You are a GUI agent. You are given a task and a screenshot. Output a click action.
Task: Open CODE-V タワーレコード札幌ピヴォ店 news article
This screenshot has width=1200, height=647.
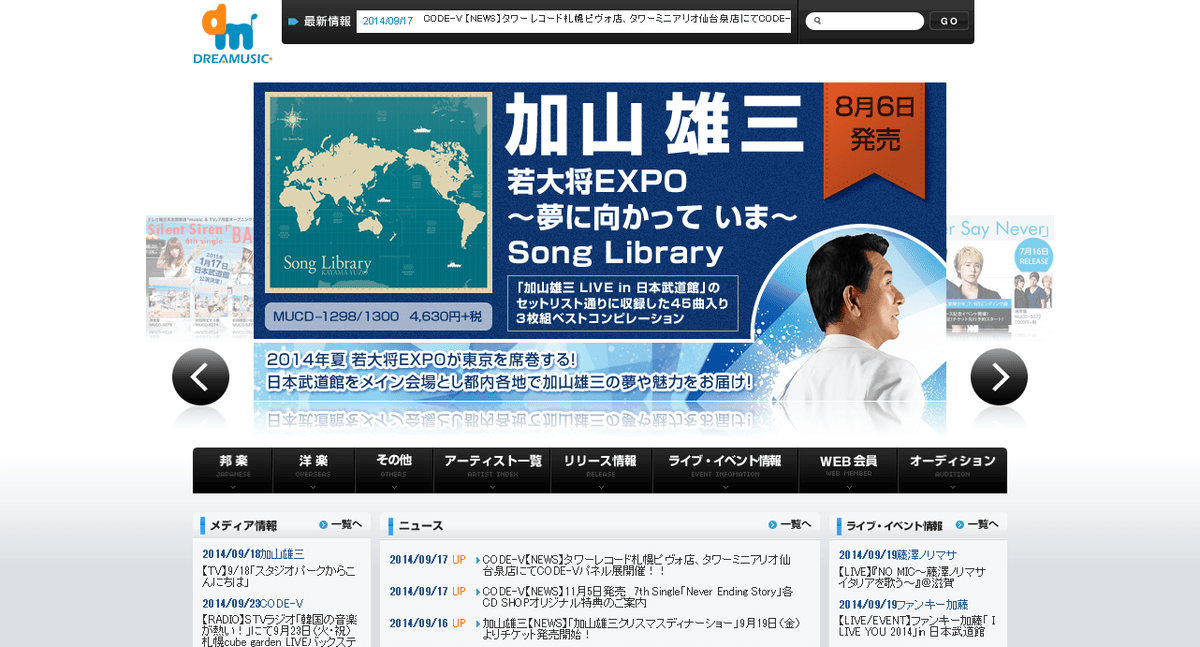[636, 566]
